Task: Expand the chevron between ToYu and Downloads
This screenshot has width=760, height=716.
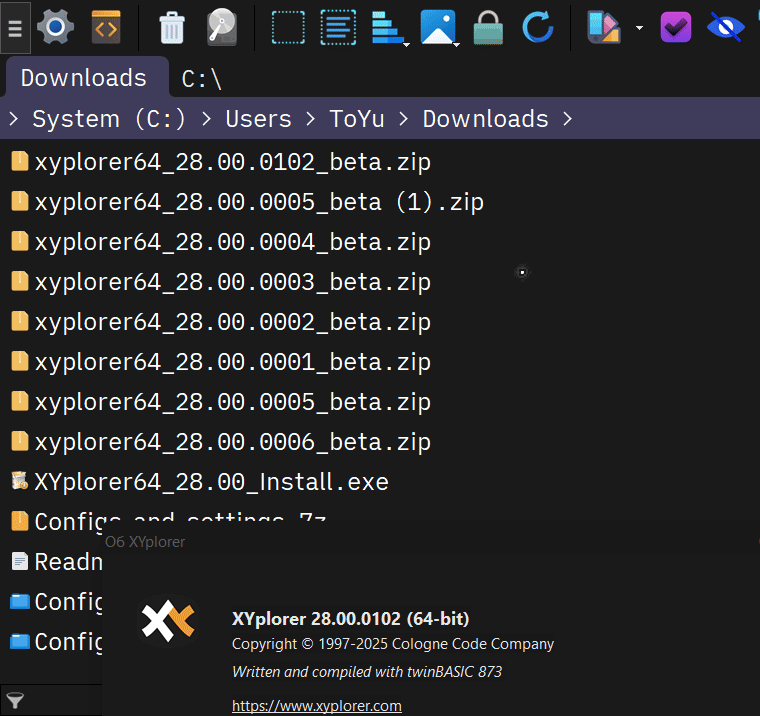Action: pos(403,119)
